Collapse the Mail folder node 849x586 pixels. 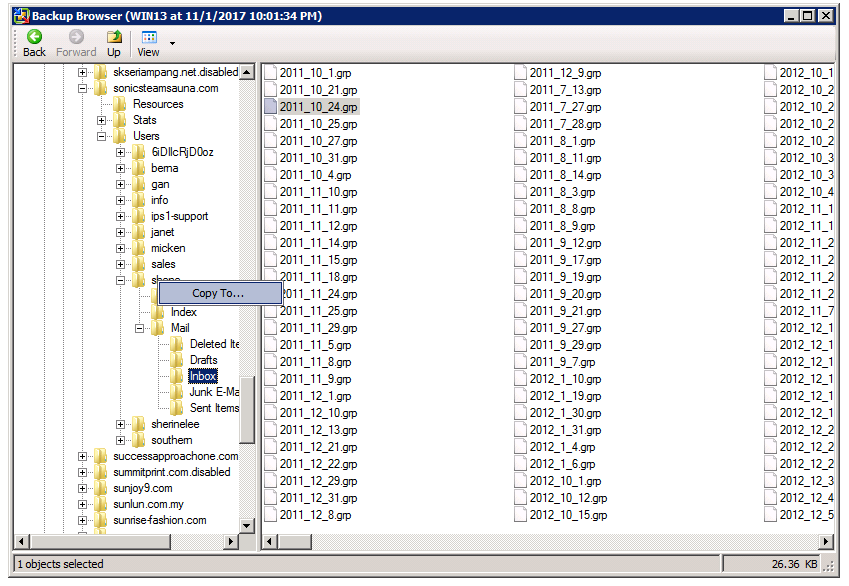click(x=140, y=328)
